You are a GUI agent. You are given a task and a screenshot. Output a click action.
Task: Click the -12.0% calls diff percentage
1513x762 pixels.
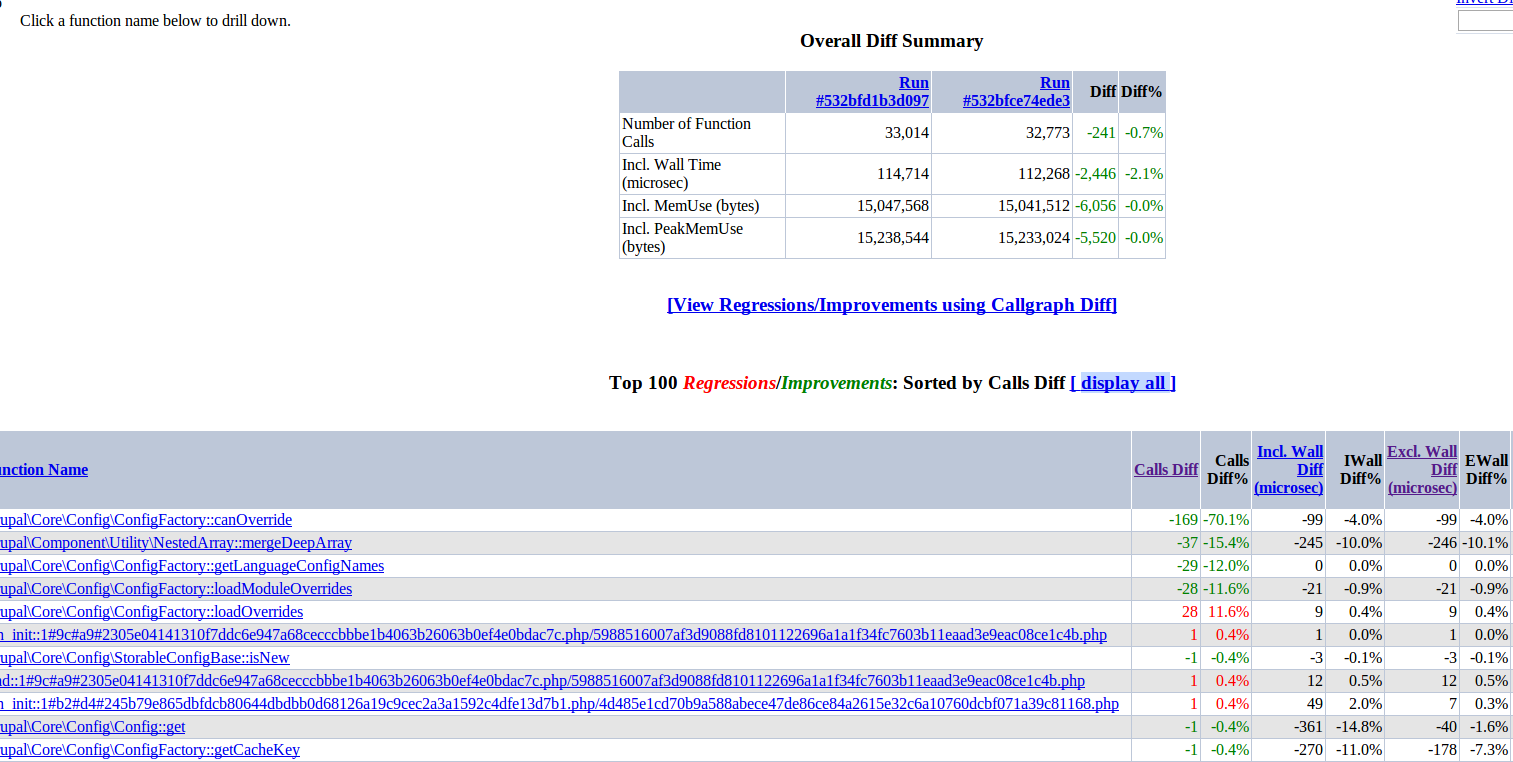point(1226,566)
